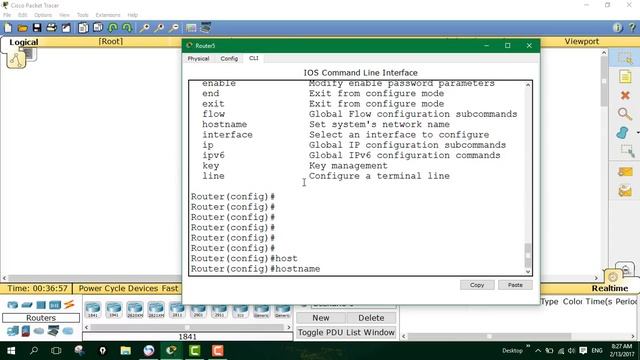Screen dimensions: 640x360
Task: Select Hubs device category icon
Action: [x=41, y=305]
